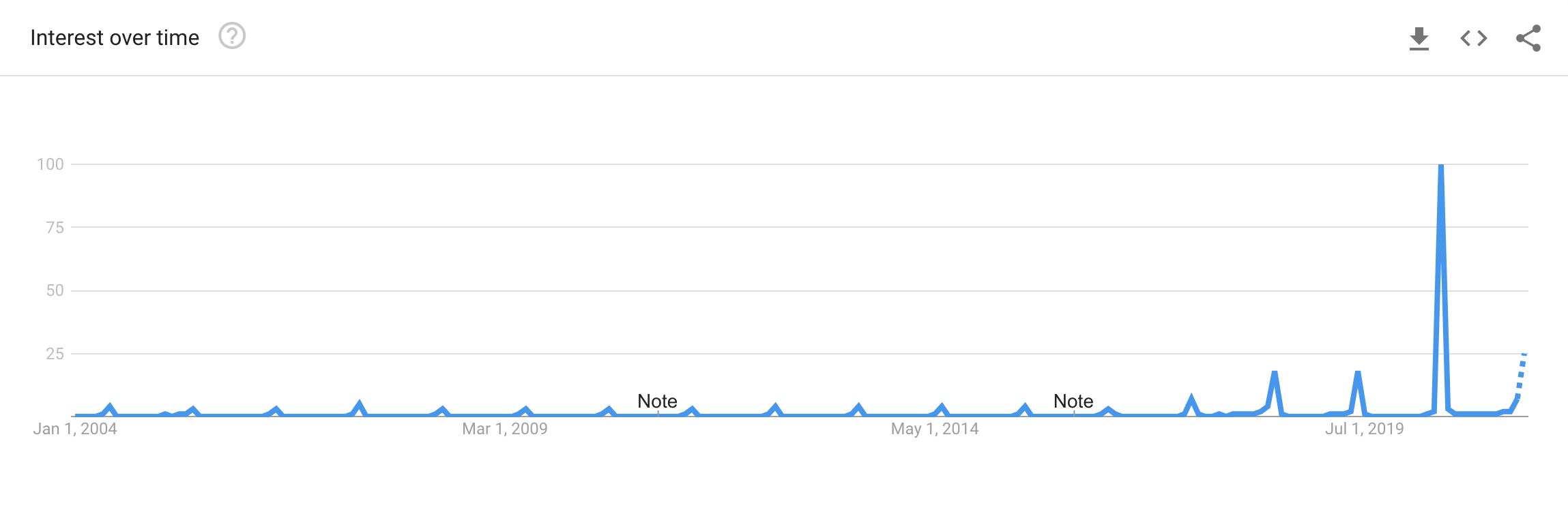The width and height of the screenshot is (1568, 529).
Task: Click the Mar 1, 2009 axis label
Action: [505, 429]
